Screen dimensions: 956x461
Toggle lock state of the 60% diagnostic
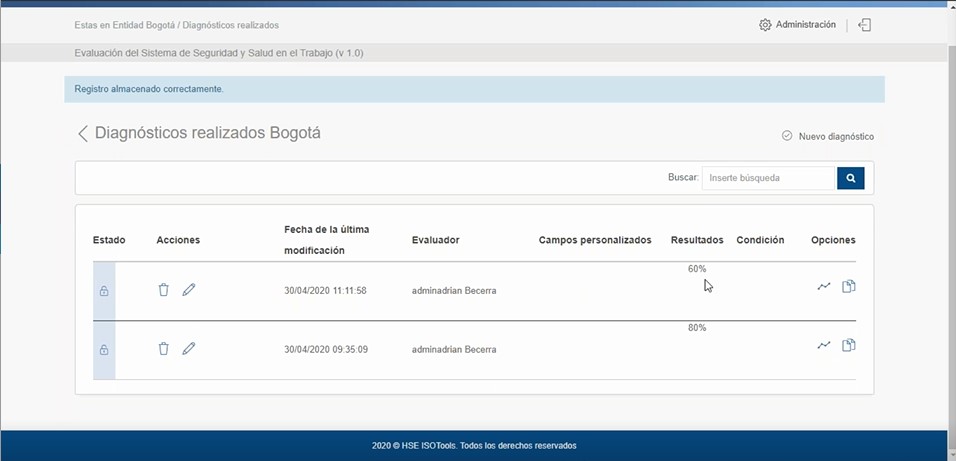(x=104, y=291)
